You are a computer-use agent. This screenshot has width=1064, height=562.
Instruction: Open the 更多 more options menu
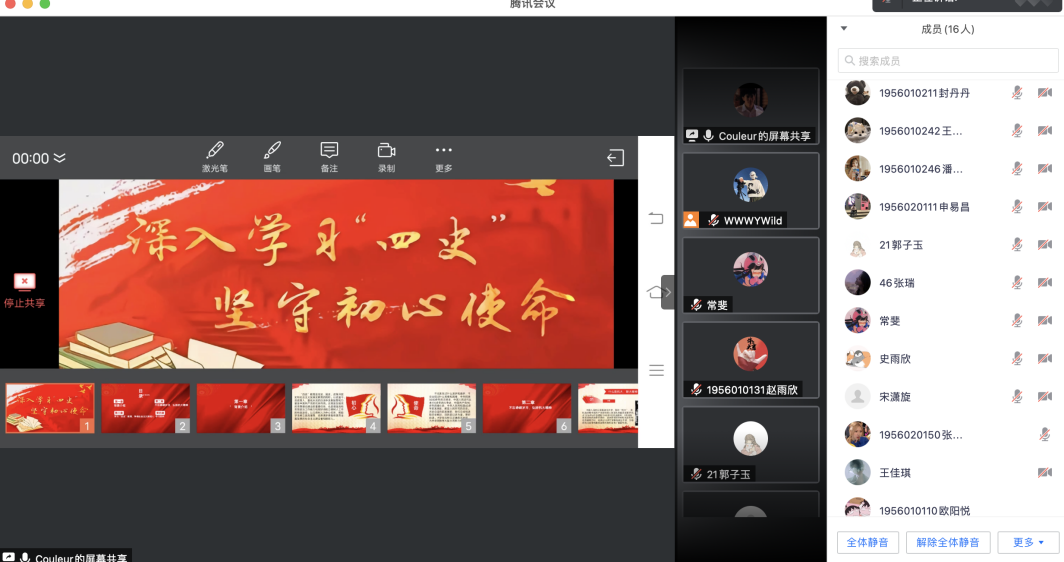tap(444, 156)
